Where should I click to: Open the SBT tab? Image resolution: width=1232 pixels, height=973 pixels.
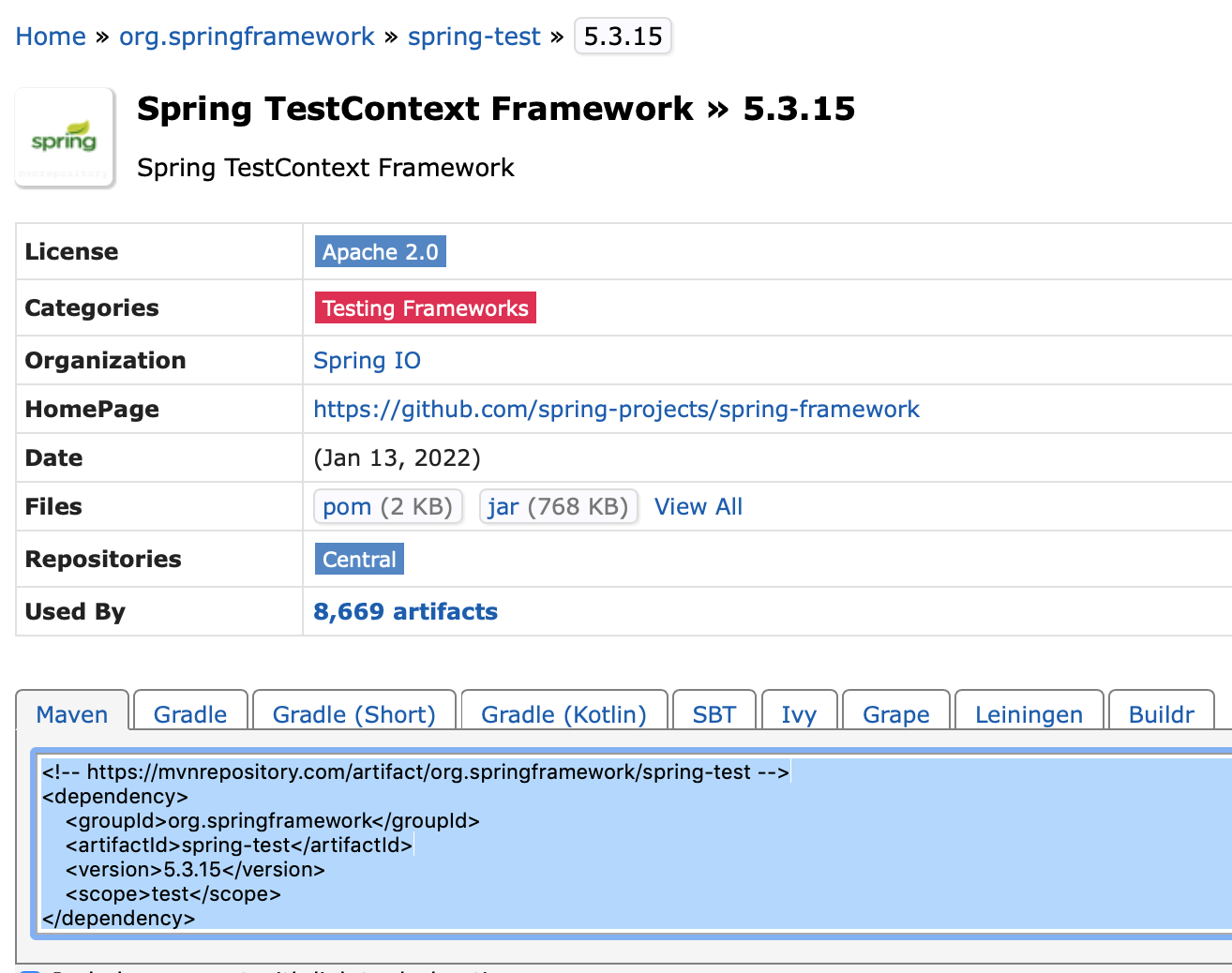714,713
